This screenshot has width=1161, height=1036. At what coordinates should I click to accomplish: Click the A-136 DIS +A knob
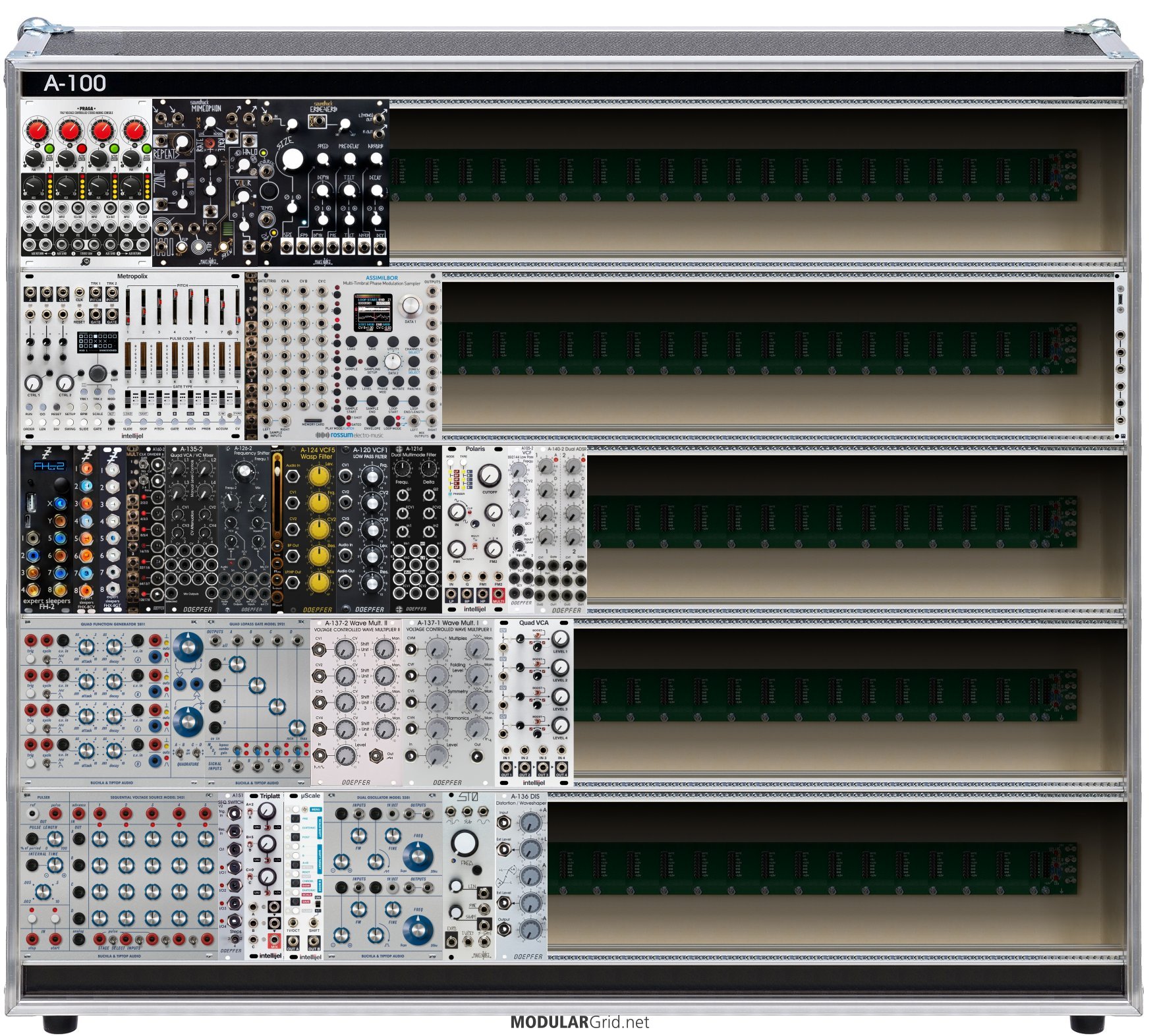(x=530, y=822)
